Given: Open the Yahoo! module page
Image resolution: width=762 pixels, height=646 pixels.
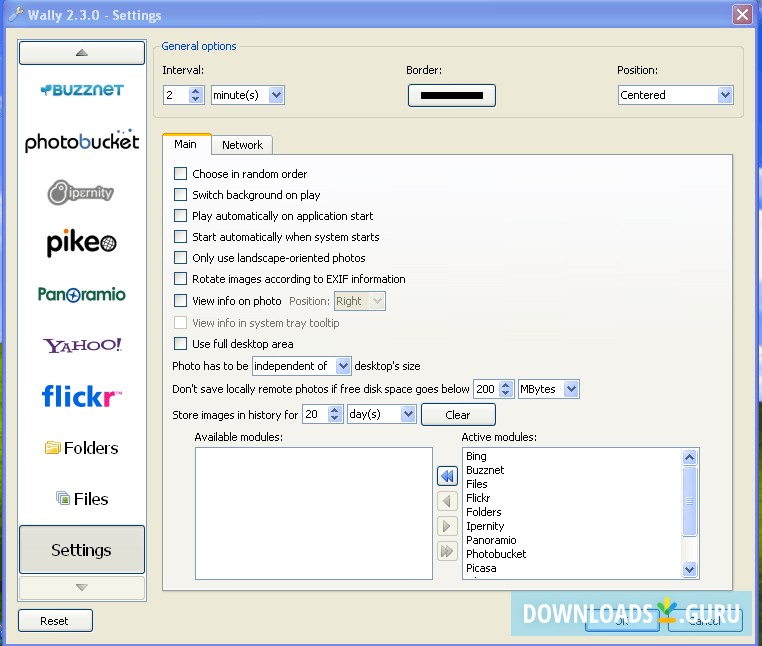Looking at the screenshot, I should [82, 346].
